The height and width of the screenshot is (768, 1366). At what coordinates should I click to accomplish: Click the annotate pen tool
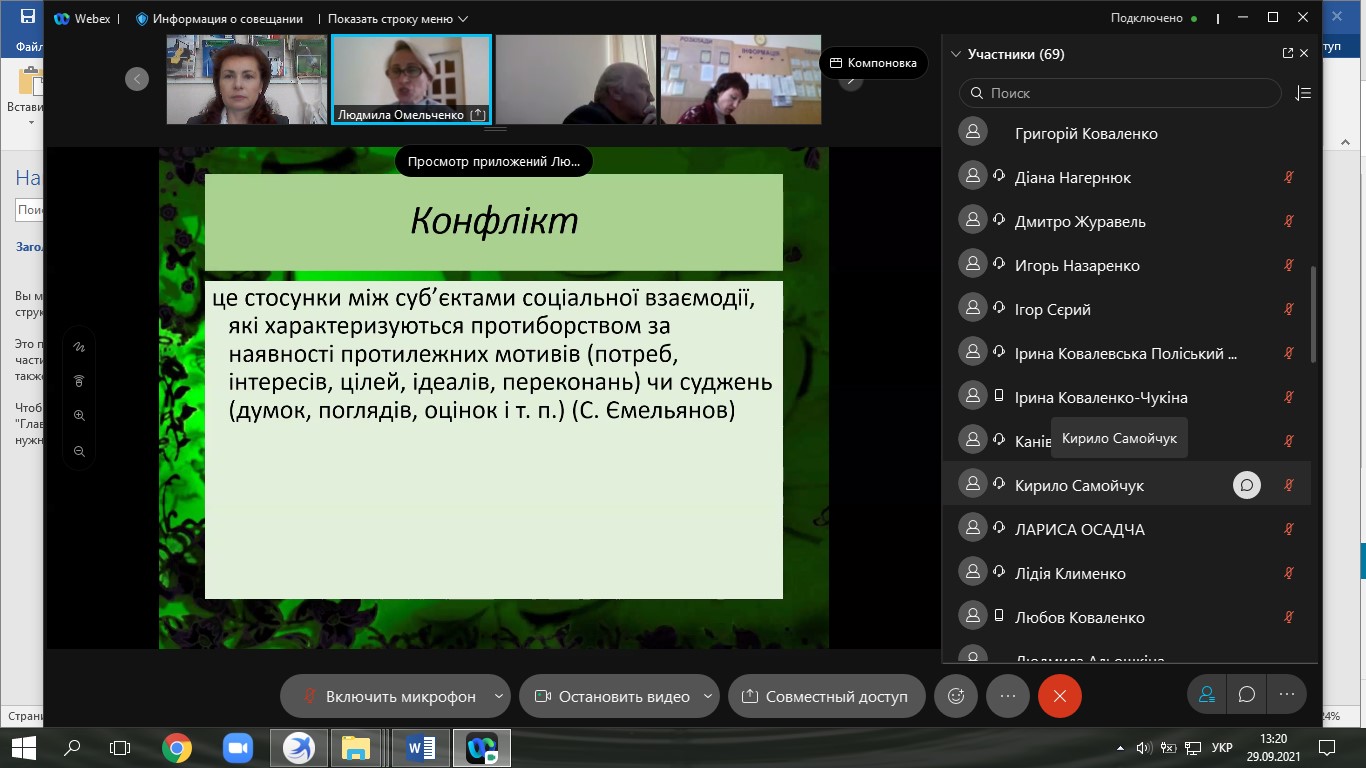click(79, 347)
